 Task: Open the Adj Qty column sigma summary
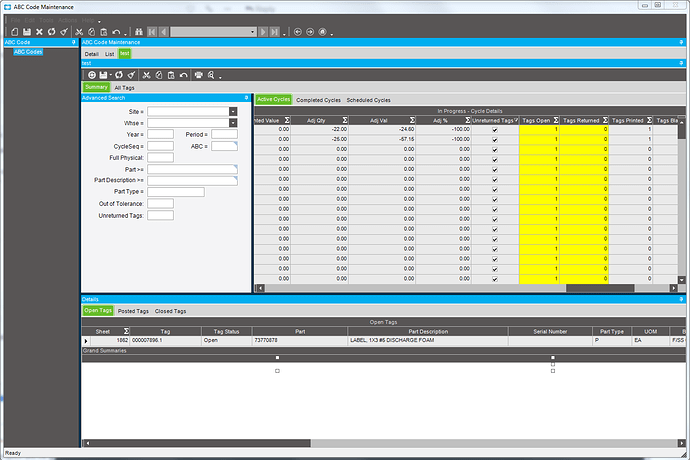coord(345,120)
